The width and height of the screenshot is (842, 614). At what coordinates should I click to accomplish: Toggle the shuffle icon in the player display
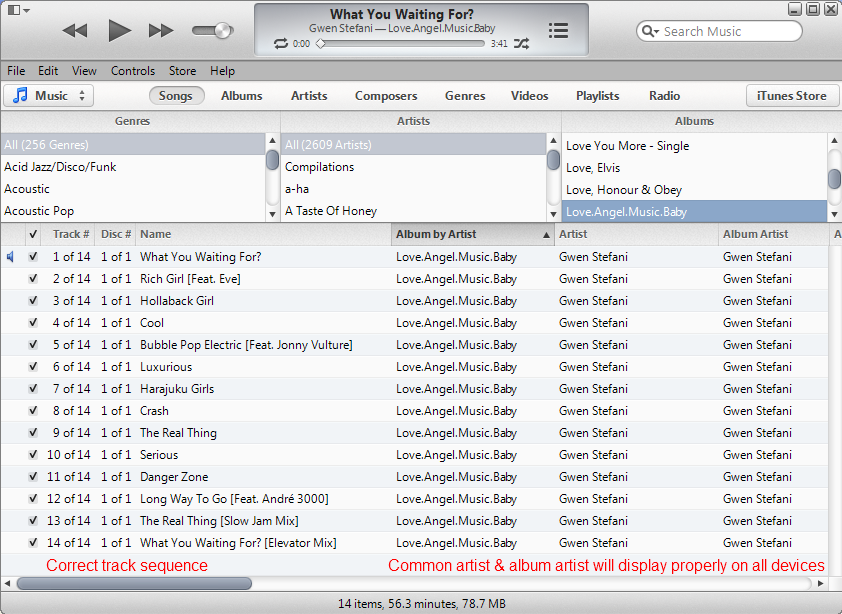(521, 44)
